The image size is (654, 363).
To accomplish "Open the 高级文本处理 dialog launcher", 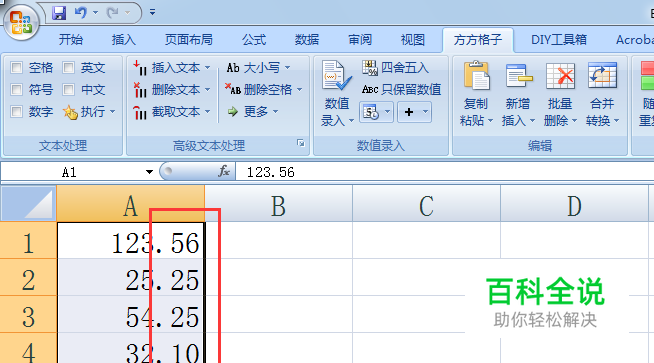I will pos(300,143).
